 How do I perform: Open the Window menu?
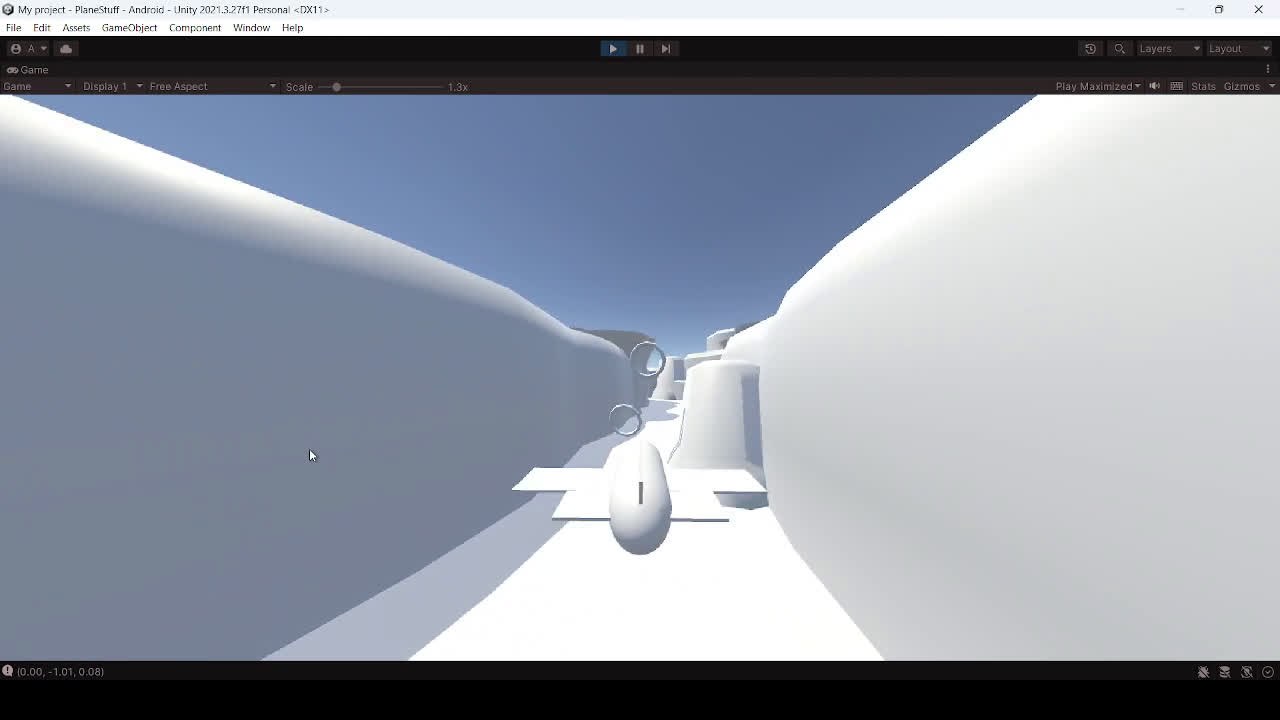coord(251,28)
